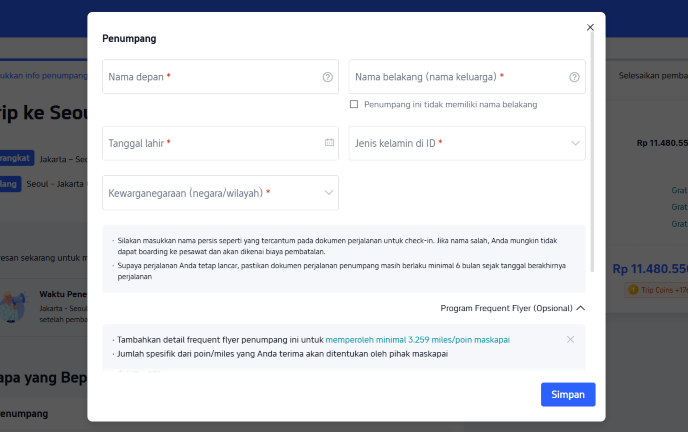This screenshot has height=432, width=688.
Task: Focus the Tanggal lahir date field
Action: click(x=220, y=143)
